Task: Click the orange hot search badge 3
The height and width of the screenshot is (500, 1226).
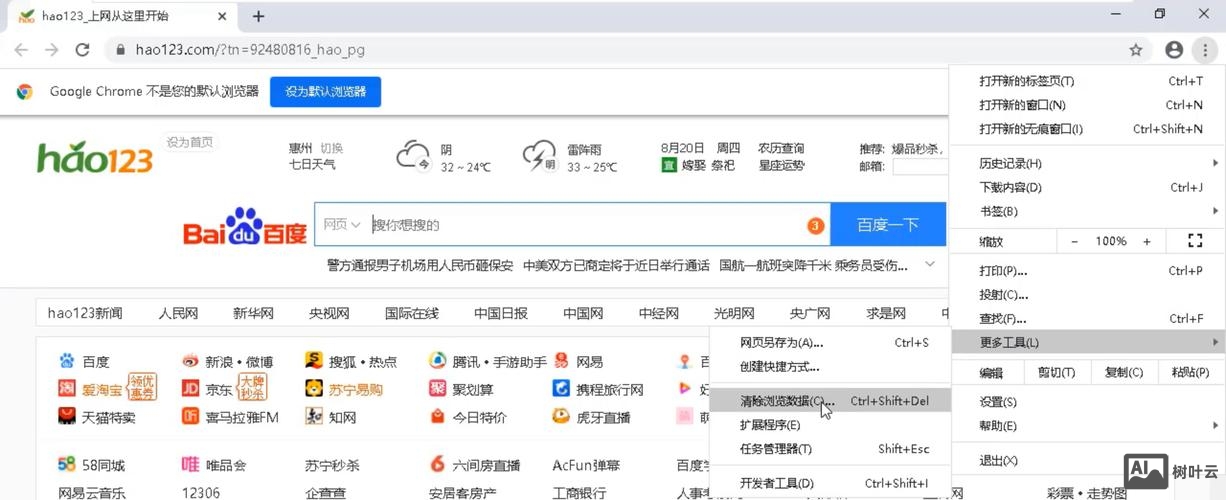Action: click(815, 226)
